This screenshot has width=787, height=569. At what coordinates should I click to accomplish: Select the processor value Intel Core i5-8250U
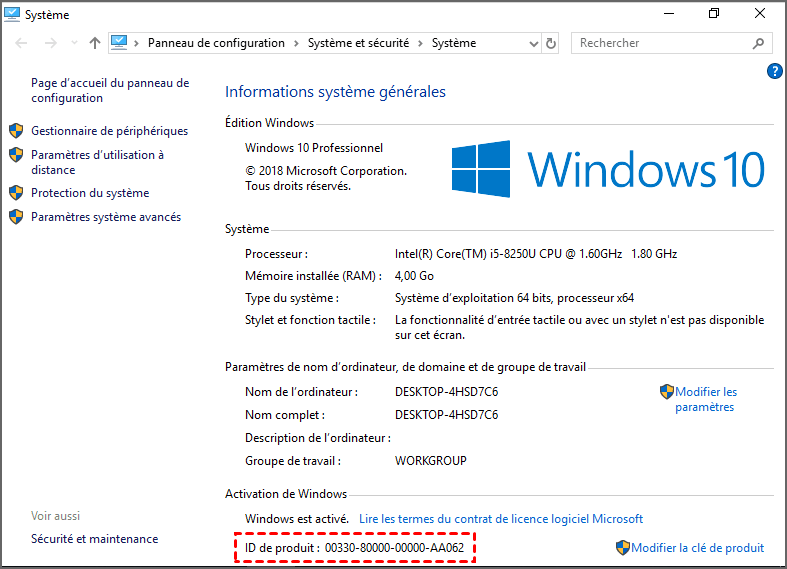(x=536, y=254)
